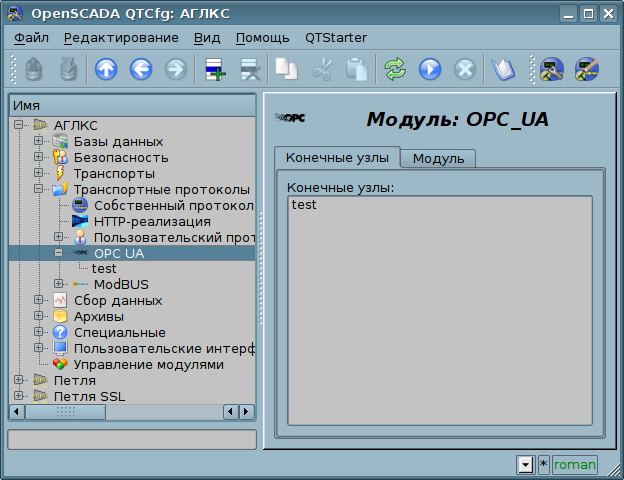Open the Вид menu
The image size is (624, 480).
[x=207, y=38]
